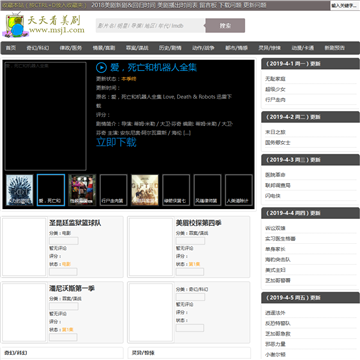The width and height of the screenshot is (360, 360).
Task: Open 超级少女 in Monday updates
Action: [275, 89]
